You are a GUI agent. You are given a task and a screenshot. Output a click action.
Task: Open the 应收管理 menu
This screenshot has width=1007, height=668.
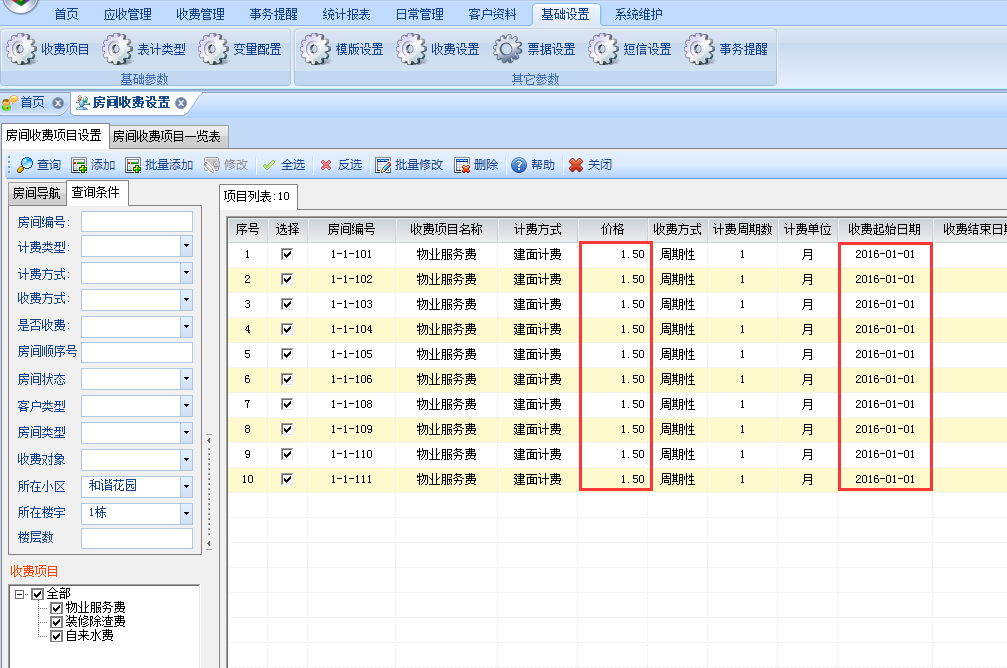(x=127, y=14)
